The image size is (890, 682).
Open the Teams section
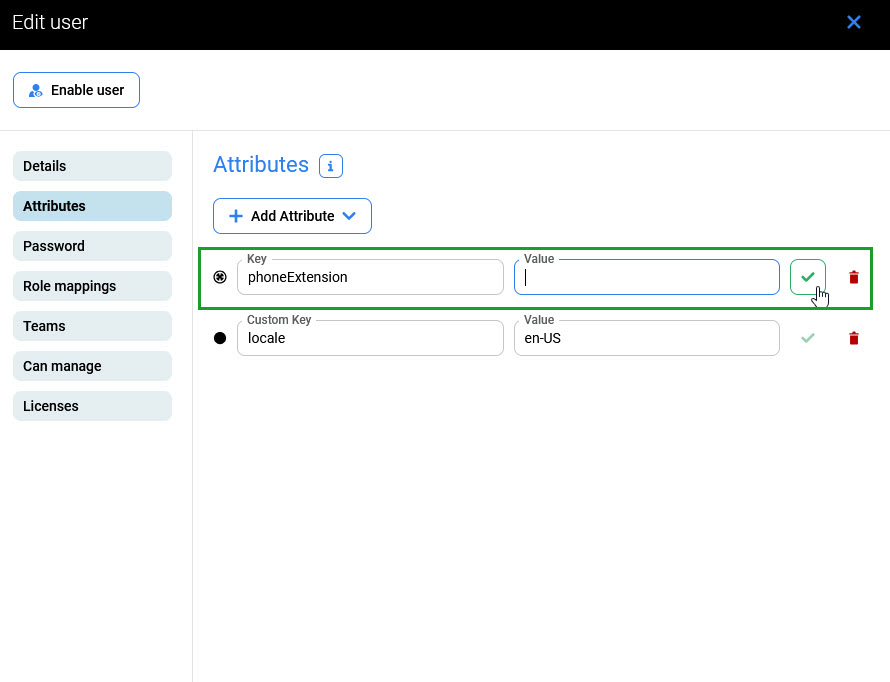pos(92,326)
